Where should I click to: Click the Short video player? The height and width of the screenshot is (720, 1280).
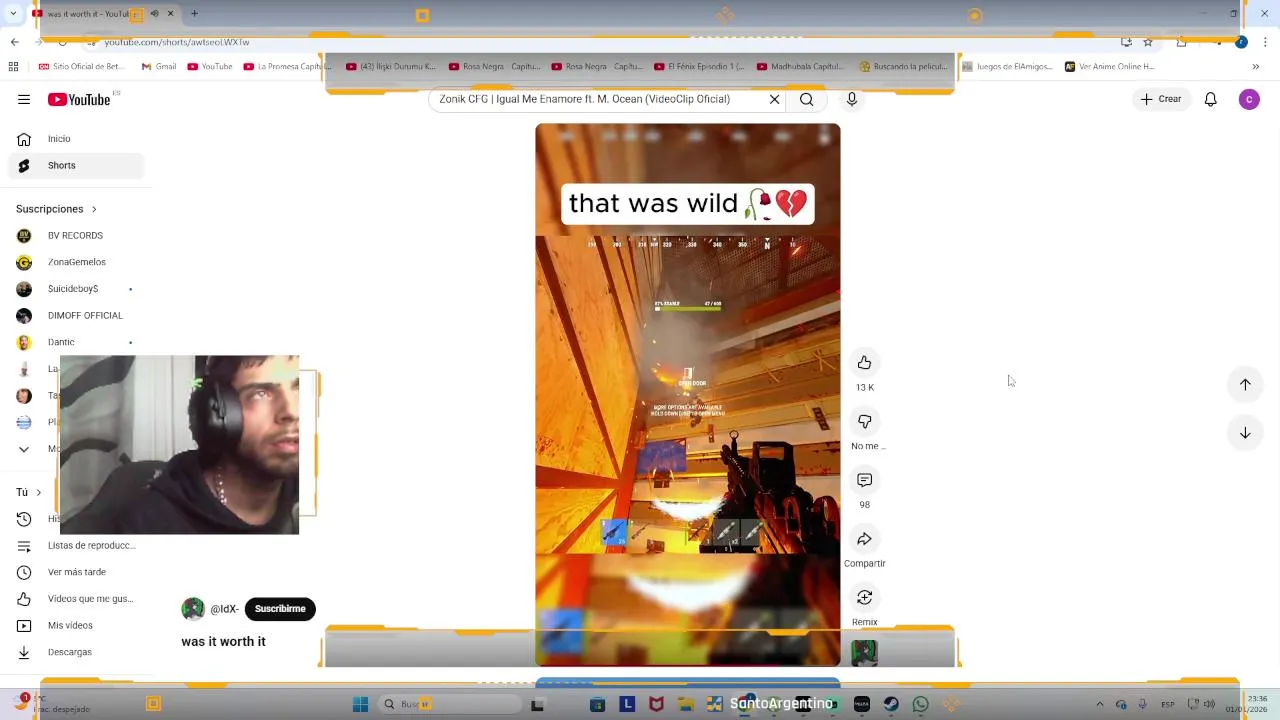coord(688,394)
